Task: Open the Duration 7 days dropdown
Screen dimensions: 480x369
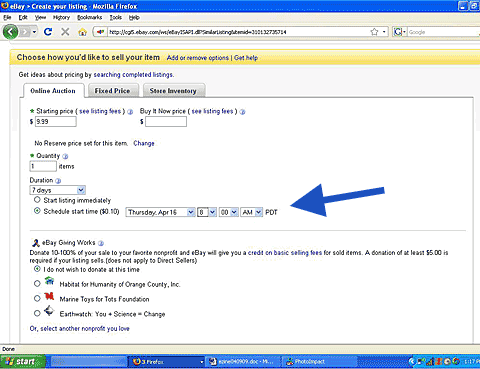Action: click(x=58, y=190)
